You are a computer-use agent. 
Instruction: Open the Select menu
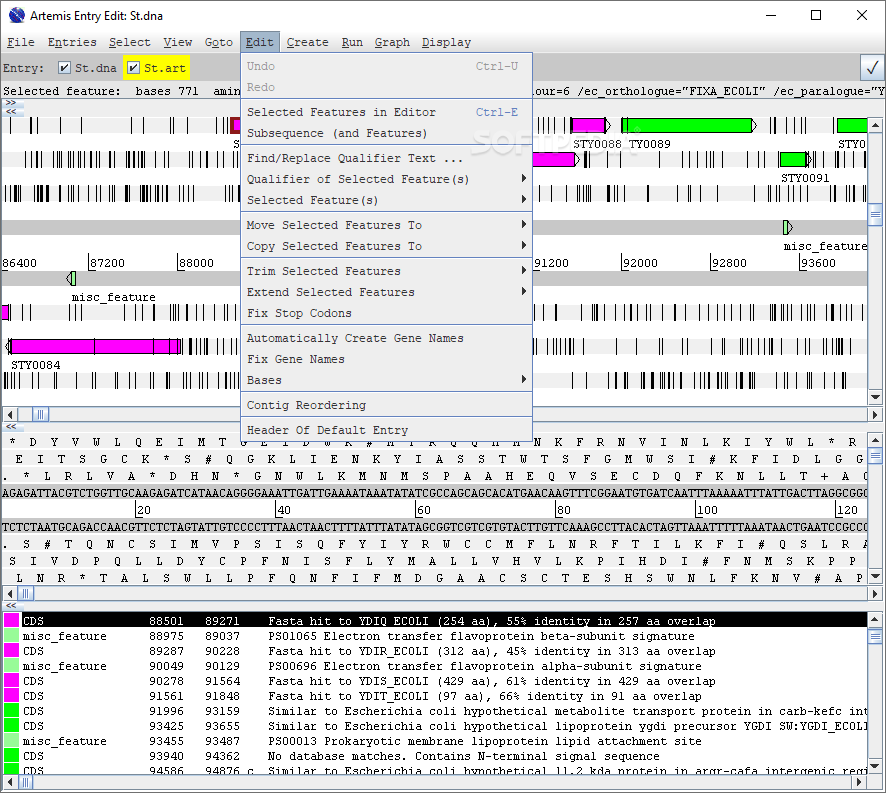point(129,42)
